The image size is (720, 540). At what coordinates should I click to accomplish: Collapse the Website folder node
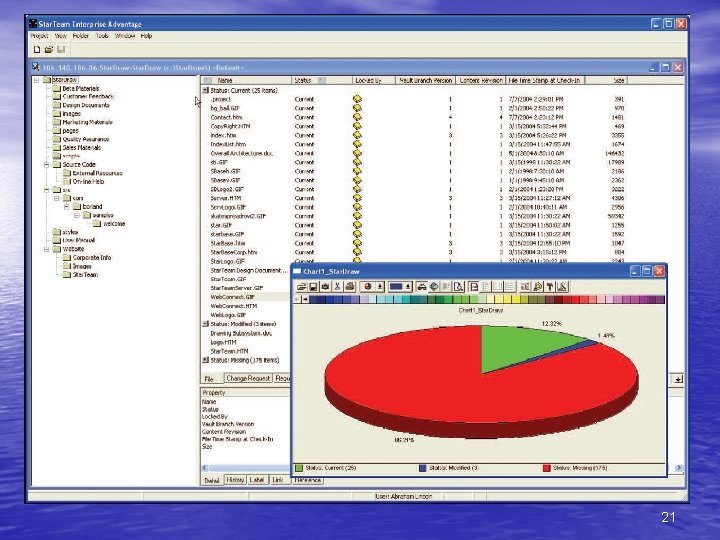click(x=46, y=249)
